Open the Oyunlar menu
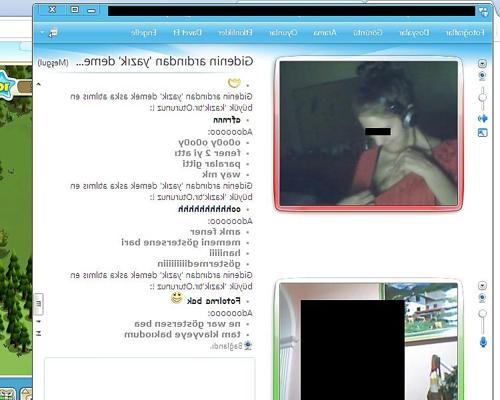500x400 pixels. 283,33
